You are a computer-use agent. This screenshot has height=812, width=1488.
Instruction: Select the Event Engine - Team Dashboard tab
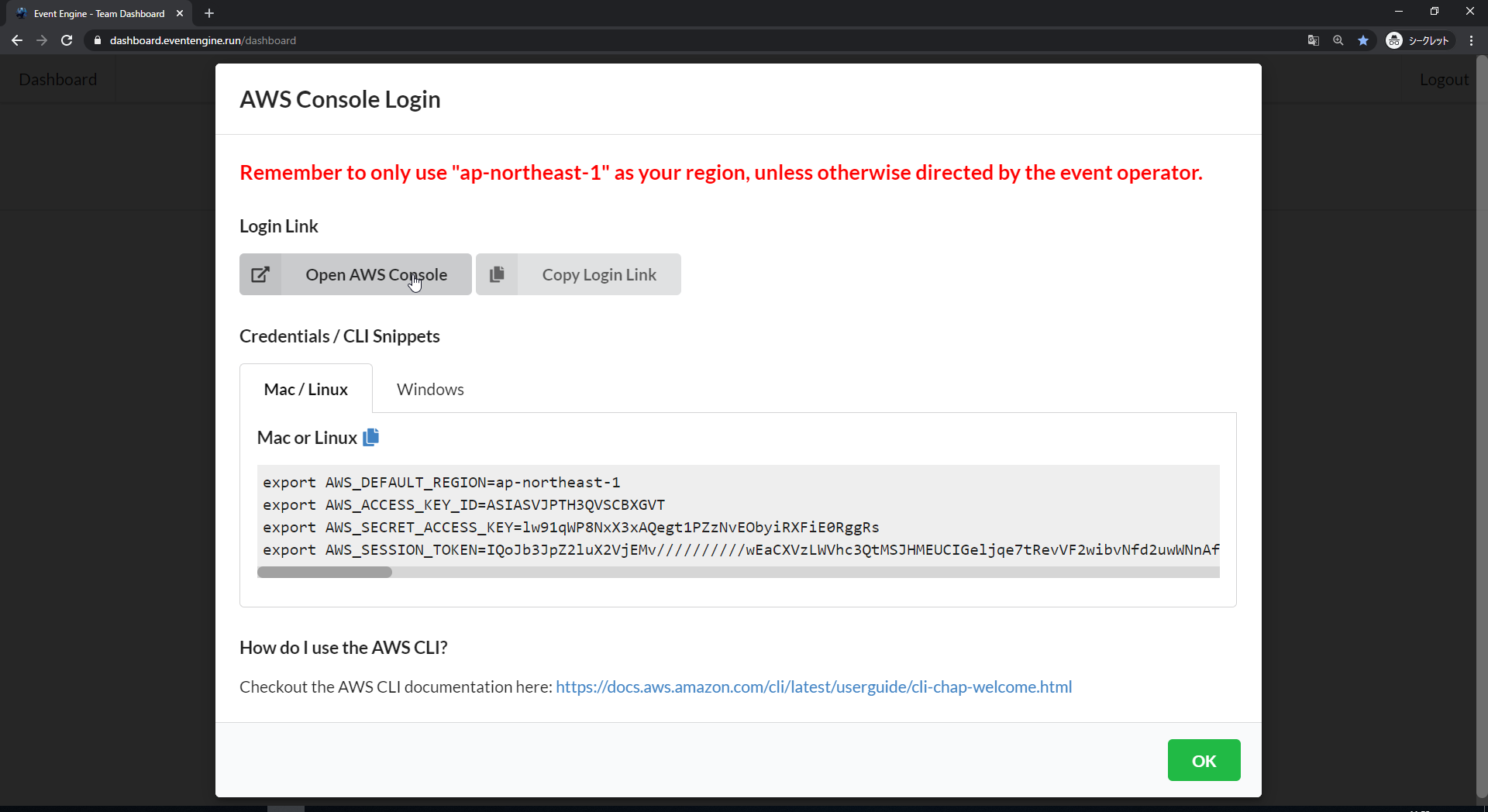(99, 13)
